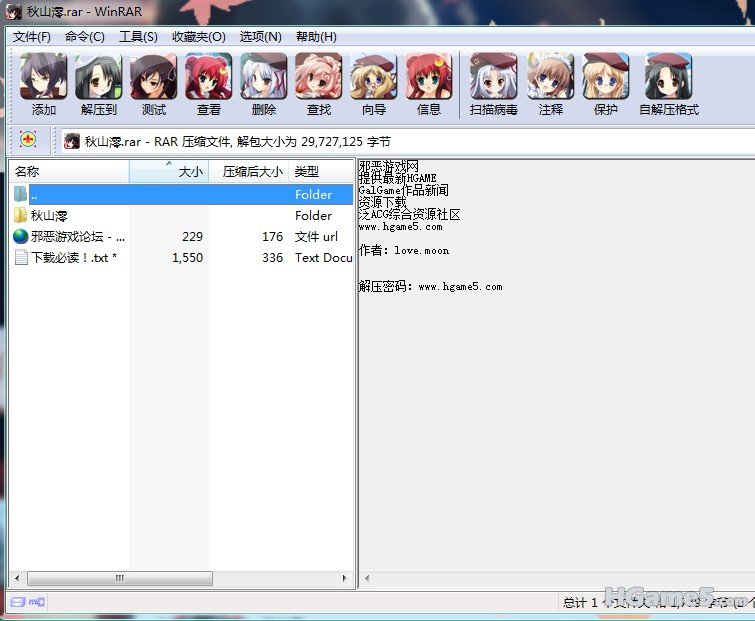755x621 pixels.
Task: Sort files by 类型 column header
Action: click(321, 171)
